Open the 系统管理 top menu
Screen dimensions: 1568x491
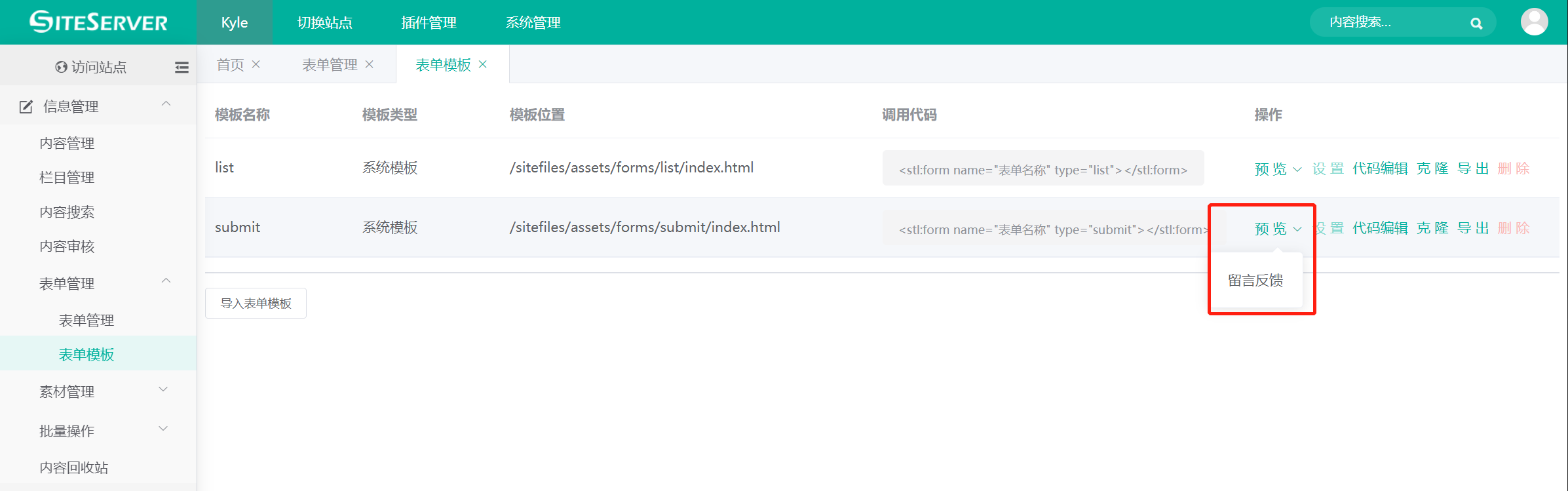click(533, 23)
